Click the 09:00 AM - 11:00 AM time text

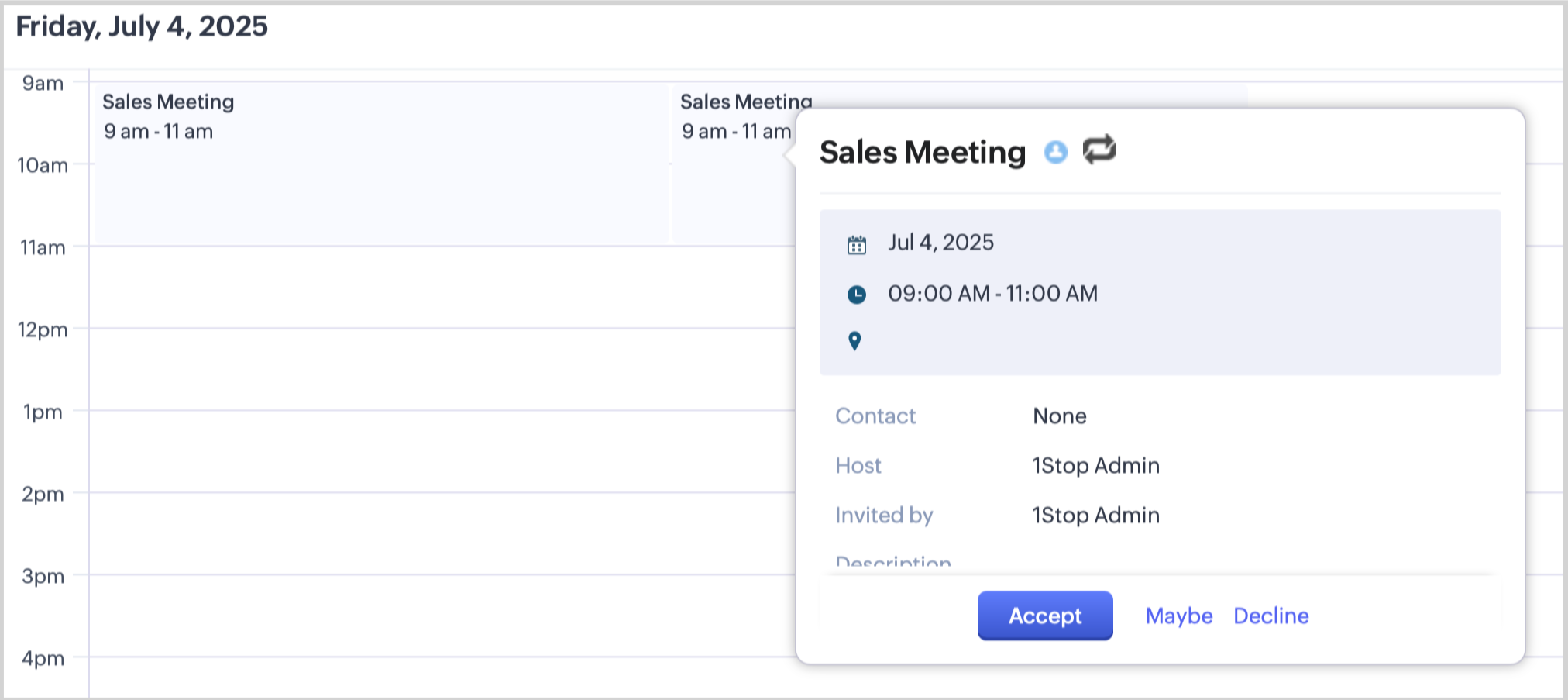click(x=992, y=294)
